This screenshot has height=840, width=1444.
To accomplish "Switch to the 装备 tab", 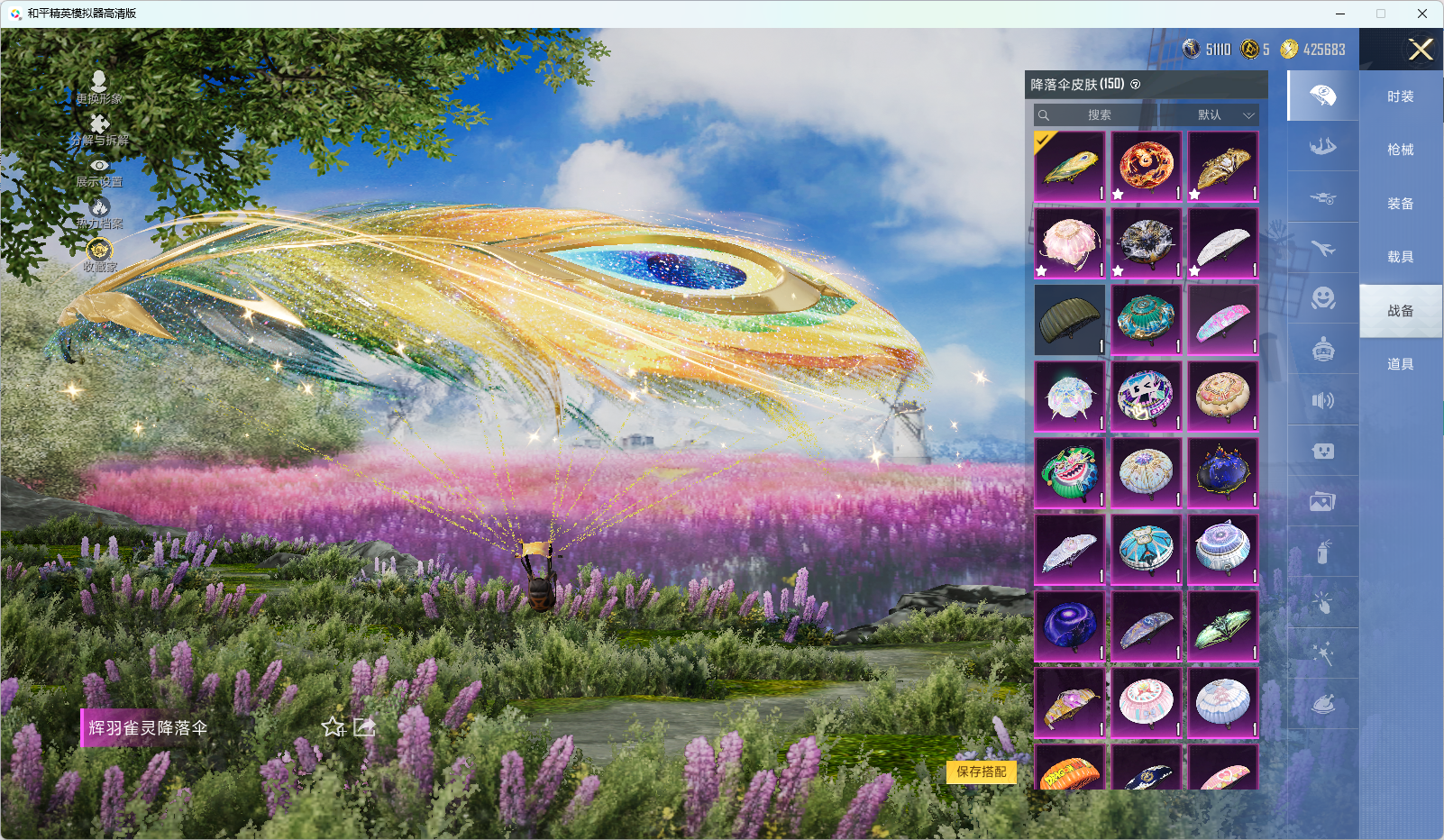I will click(1401, 204).
